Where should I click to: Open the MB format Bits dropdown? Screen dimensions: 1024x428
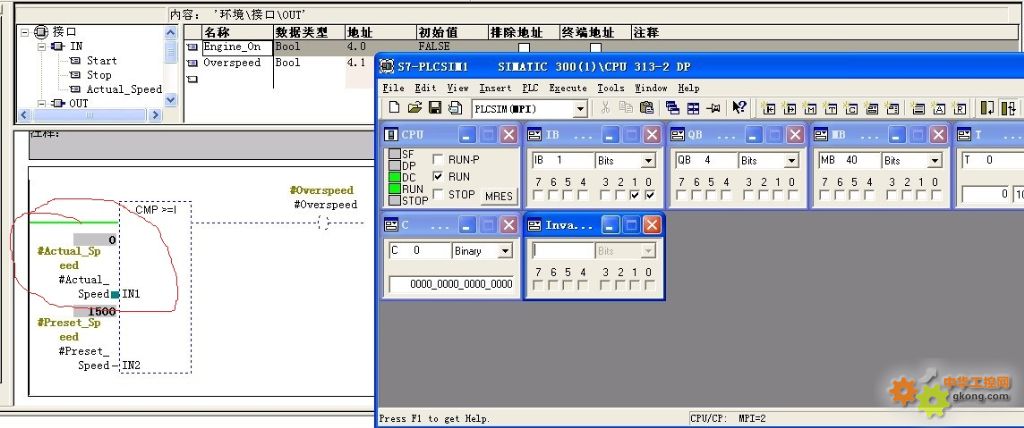(x=935, y=161)
